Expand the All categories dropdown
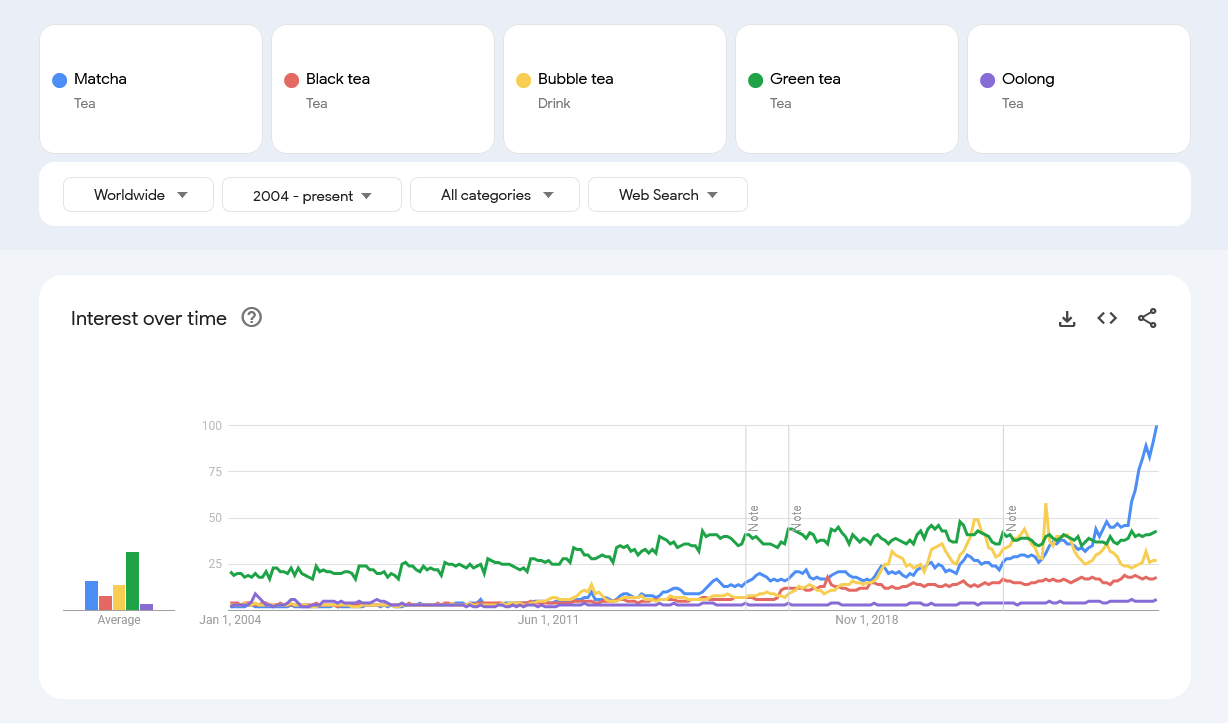This screenshot has width=1228, height=723. (495, 195)
